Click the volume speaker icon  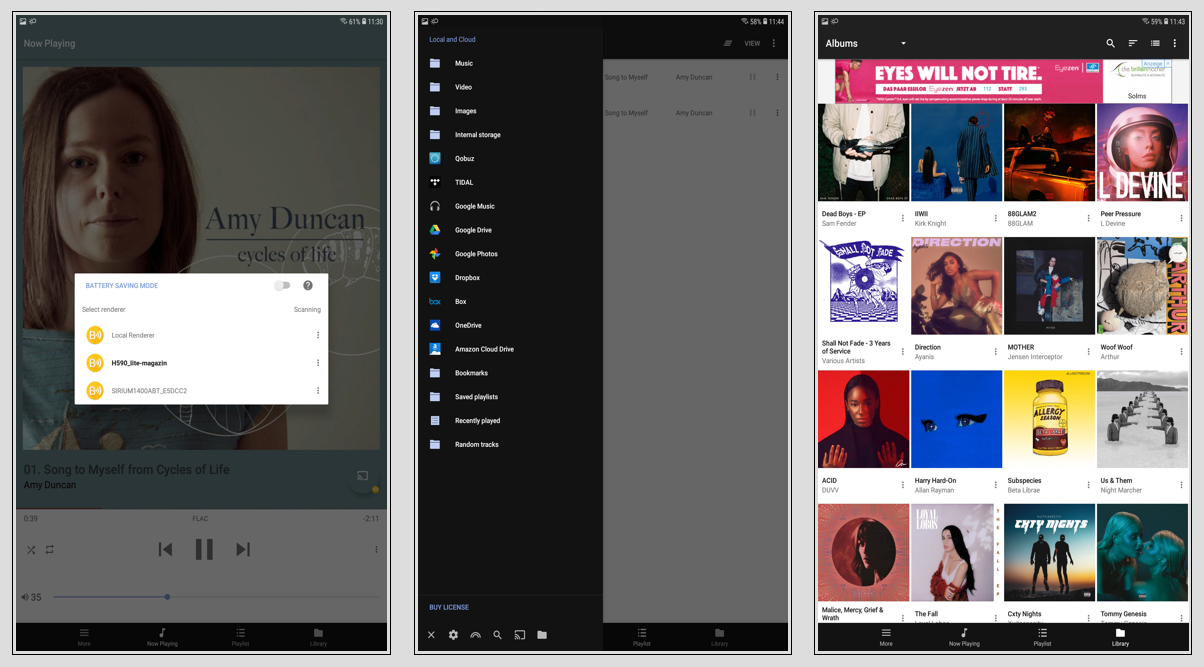[26, 597]
